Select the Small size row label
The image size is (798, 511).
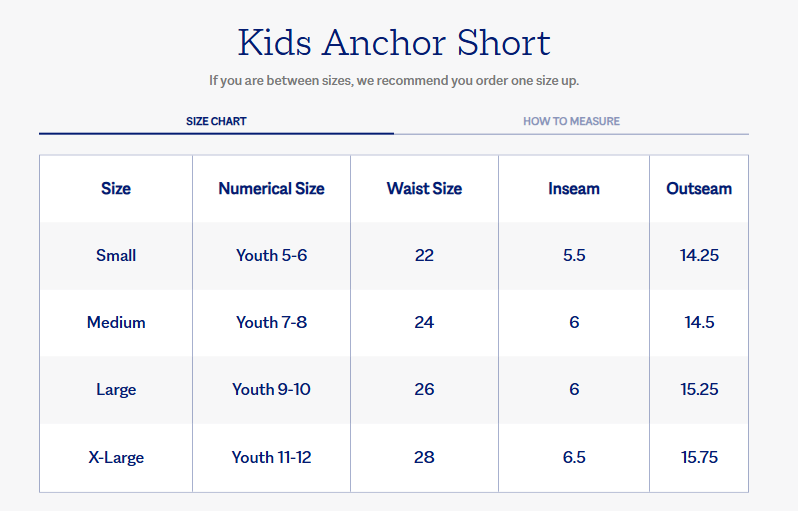point(116,255)
